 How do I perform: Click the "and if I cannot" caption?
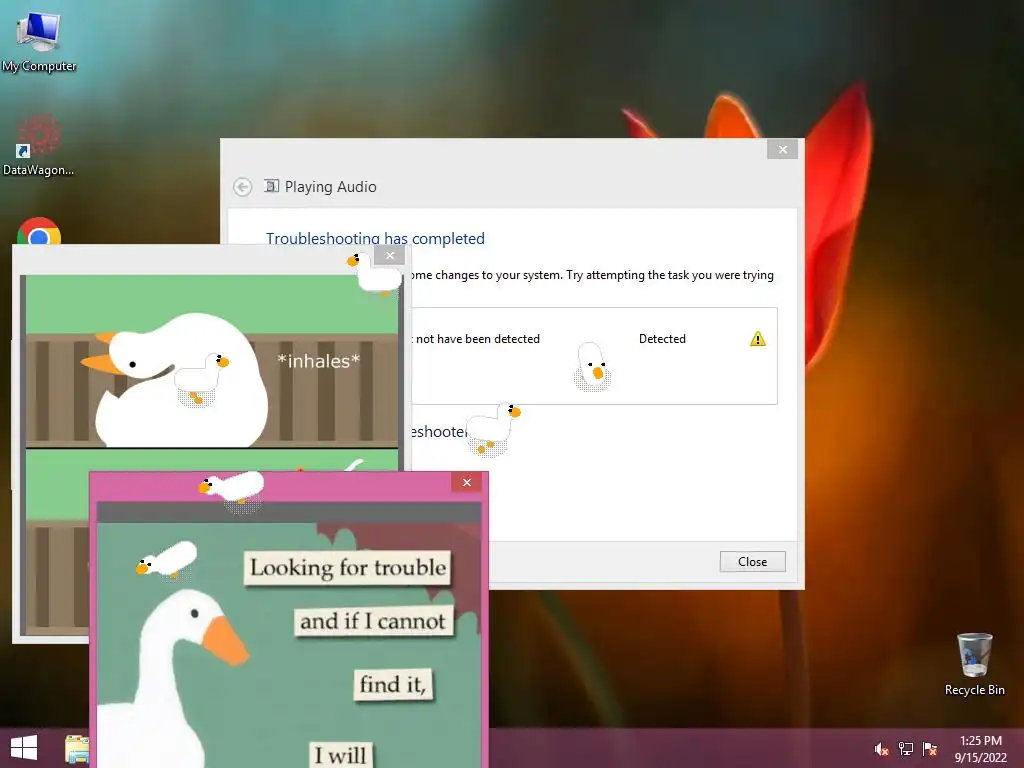(x=373, y=621)
